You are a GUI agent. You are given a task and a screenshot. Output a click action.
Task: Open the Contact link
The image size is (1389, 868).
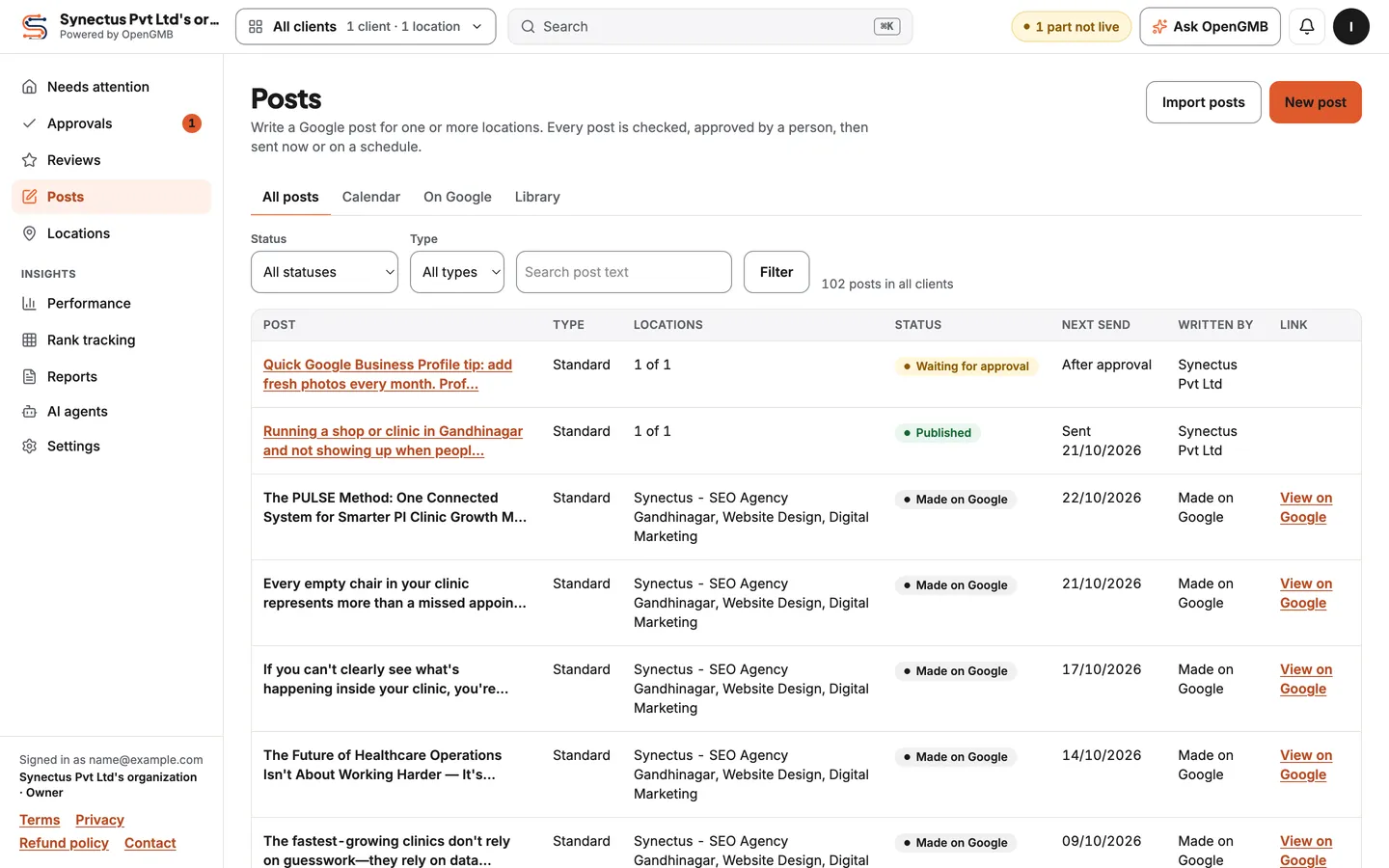[150, 843]
